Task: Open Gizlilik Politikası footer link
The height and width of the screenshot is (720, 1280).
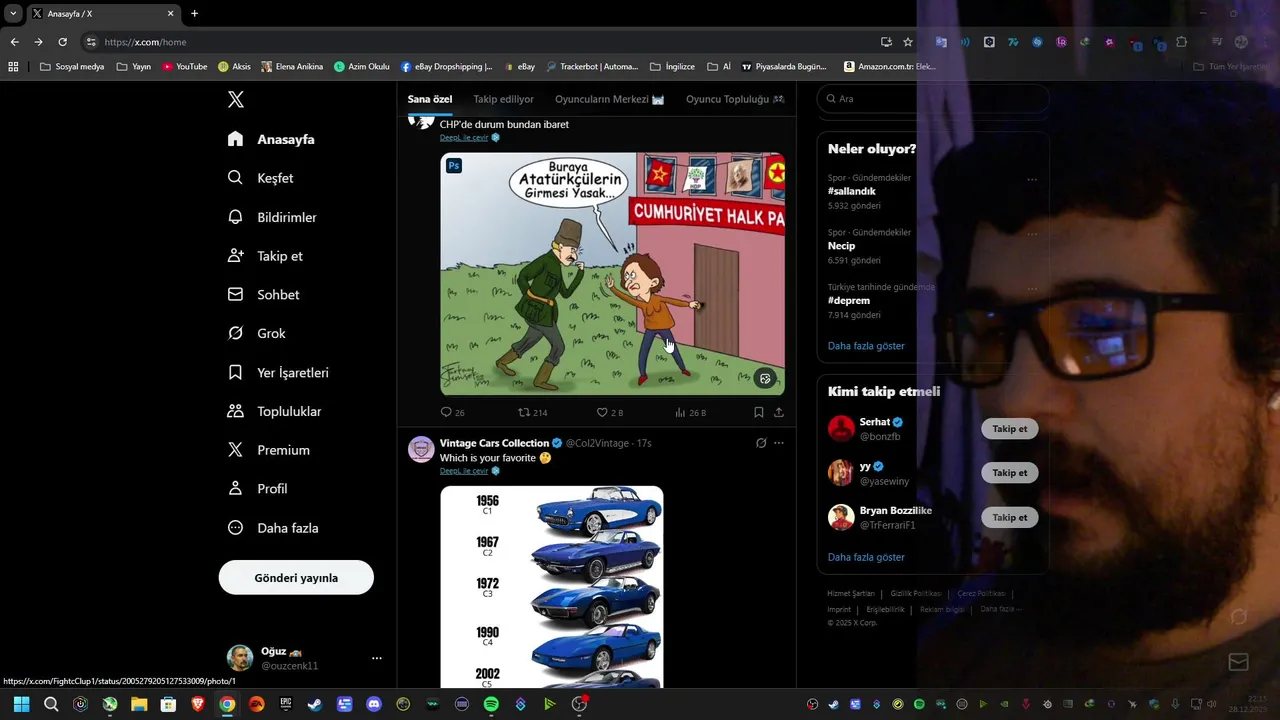Action: click(916, 594)
